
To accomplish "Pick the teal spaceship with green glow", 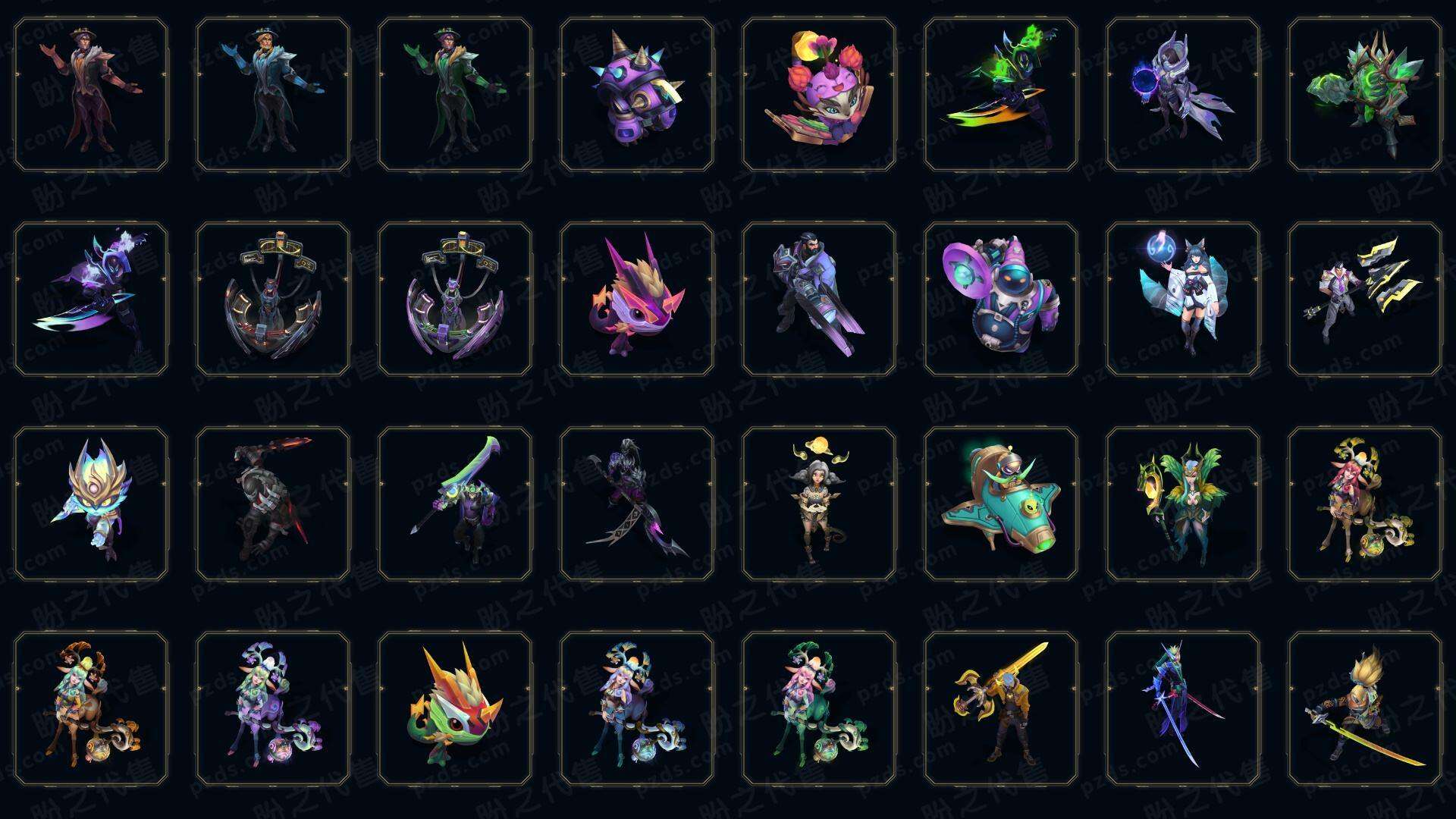I will pos(1001,504).
